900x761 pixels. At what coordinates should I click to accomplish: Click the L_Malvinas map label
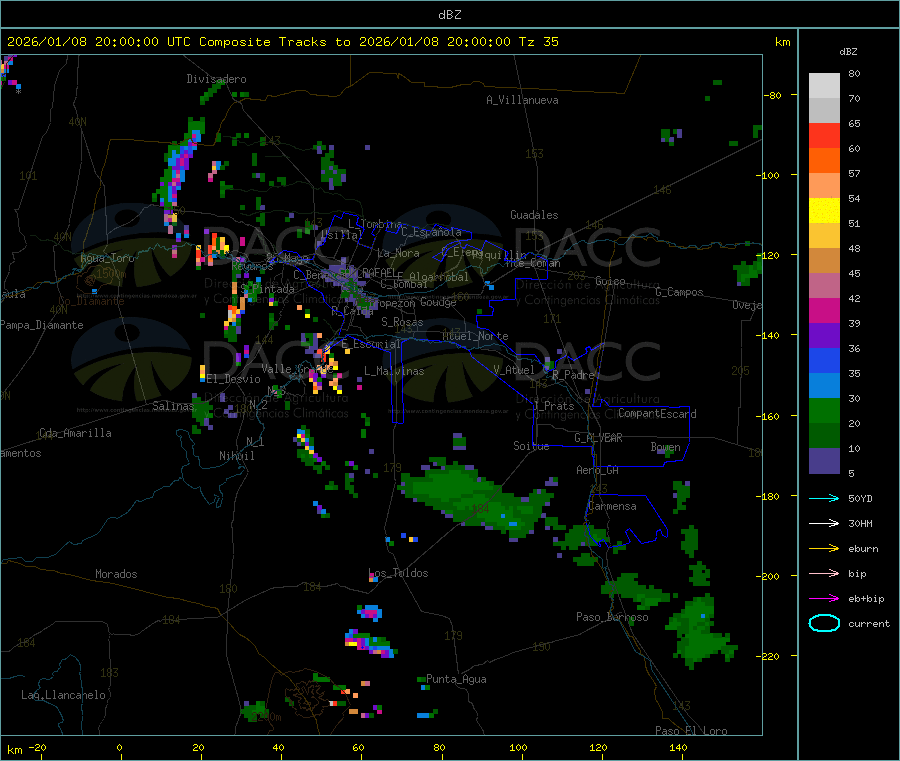[394, 371]
